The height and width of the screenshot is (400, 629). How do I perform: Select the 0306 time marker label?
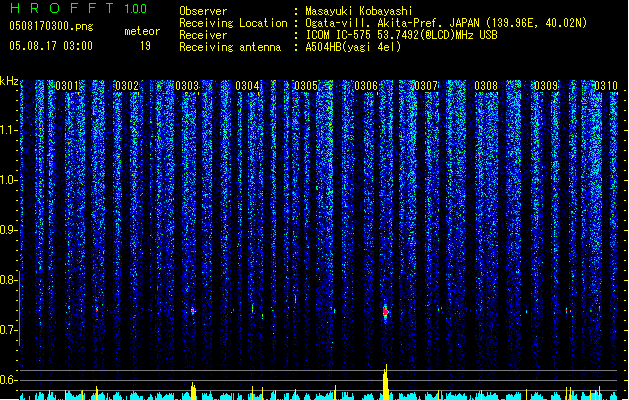point(366,86)
